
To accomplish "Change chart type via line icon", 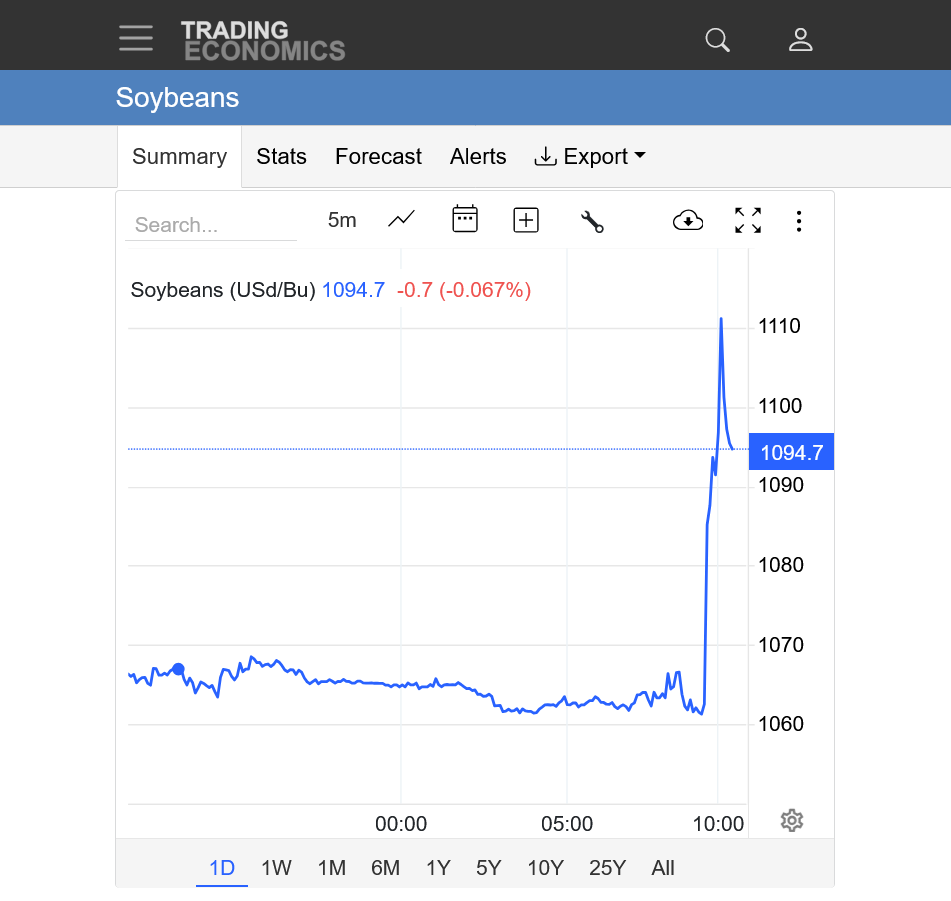I will [402, 220].
